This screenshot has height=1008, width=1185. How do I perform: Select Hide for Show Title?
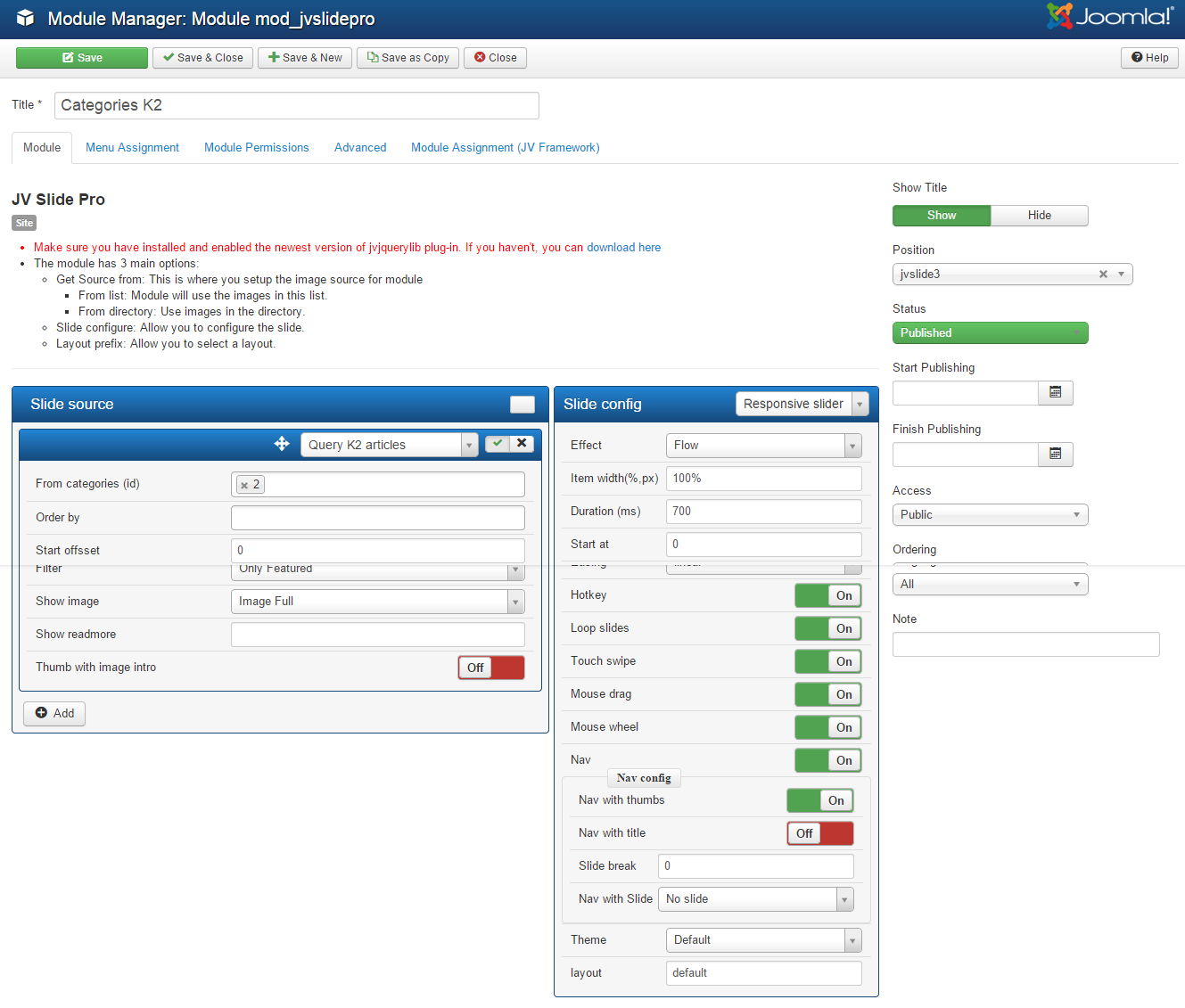[1040, 216]
